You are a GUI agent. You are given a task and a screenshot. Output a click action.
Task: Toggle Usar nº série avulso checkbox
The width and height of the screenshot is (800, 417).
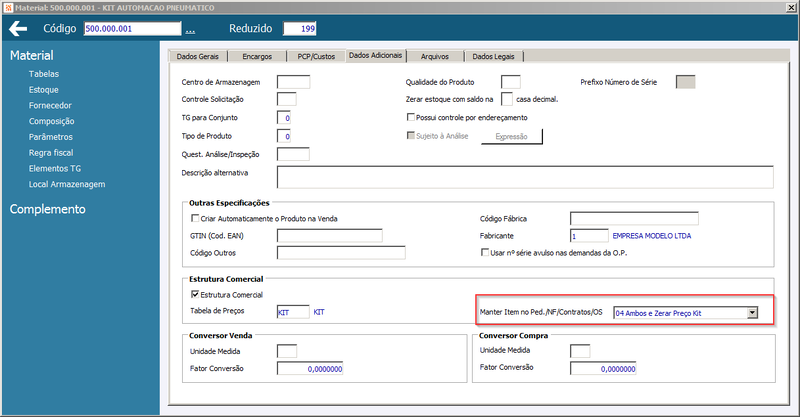485,252
